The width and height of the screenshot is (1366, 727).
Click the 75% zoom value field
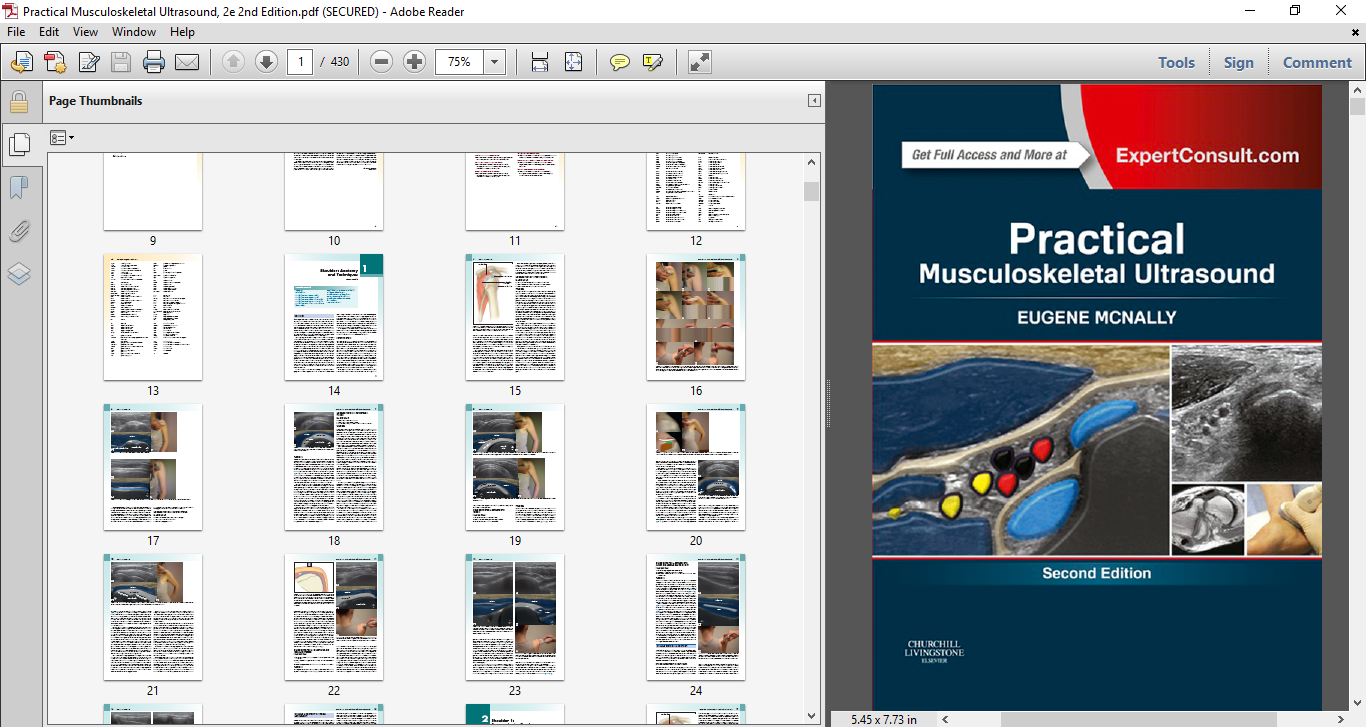coord(460,62)
